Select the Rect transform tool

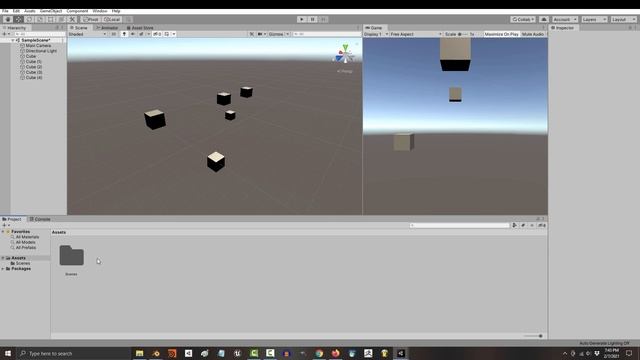tap(51, 19)
